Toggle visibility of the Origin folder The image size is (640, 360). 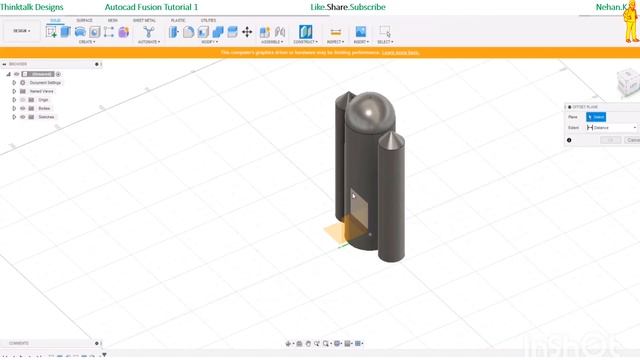(x=23, y=100)
